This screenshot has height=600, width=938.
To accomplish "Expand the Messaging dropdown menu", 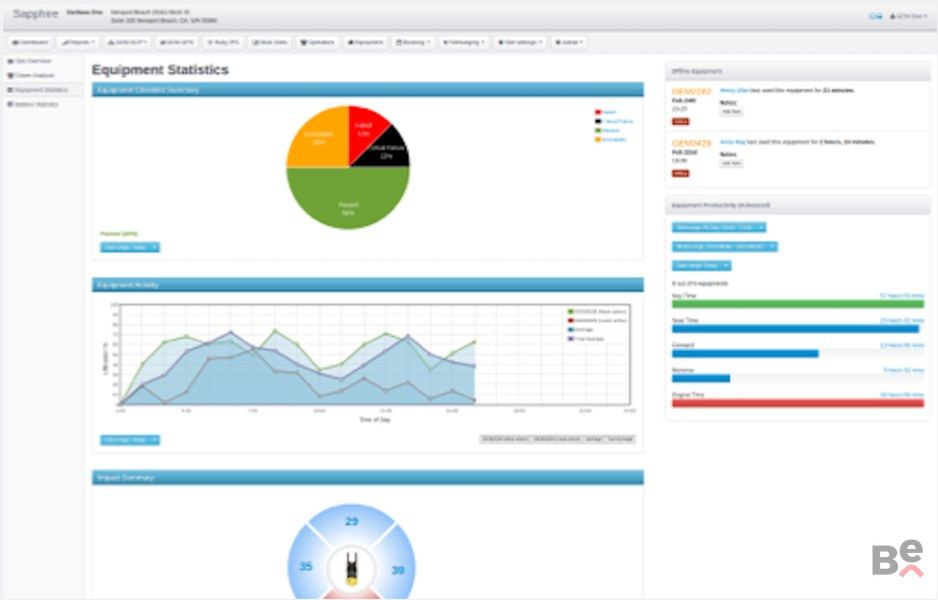I will click(x=464, y=42).
